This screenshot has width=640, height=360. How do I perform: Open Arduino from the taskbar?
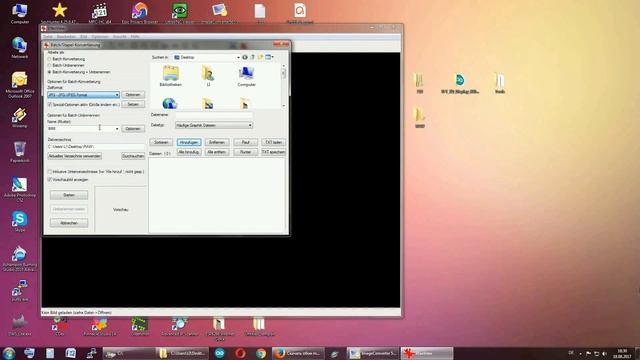pyautogui.click(x=220, y=353)
